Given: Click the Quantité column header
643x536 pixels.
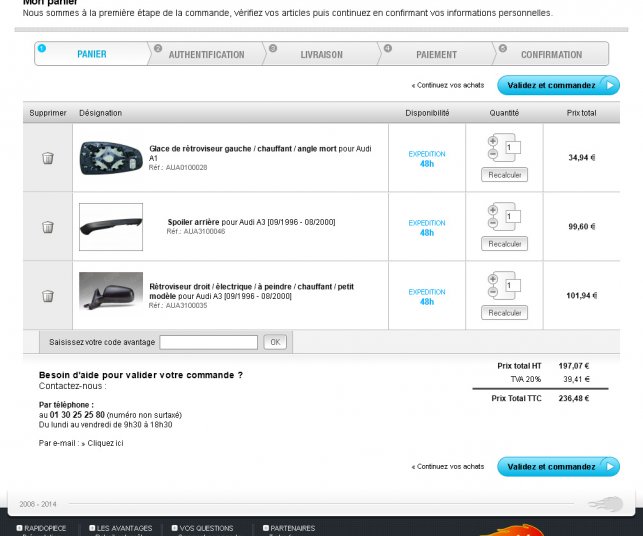Looking at the screenshot, I should pyautogui.click(x=504, y=113).
